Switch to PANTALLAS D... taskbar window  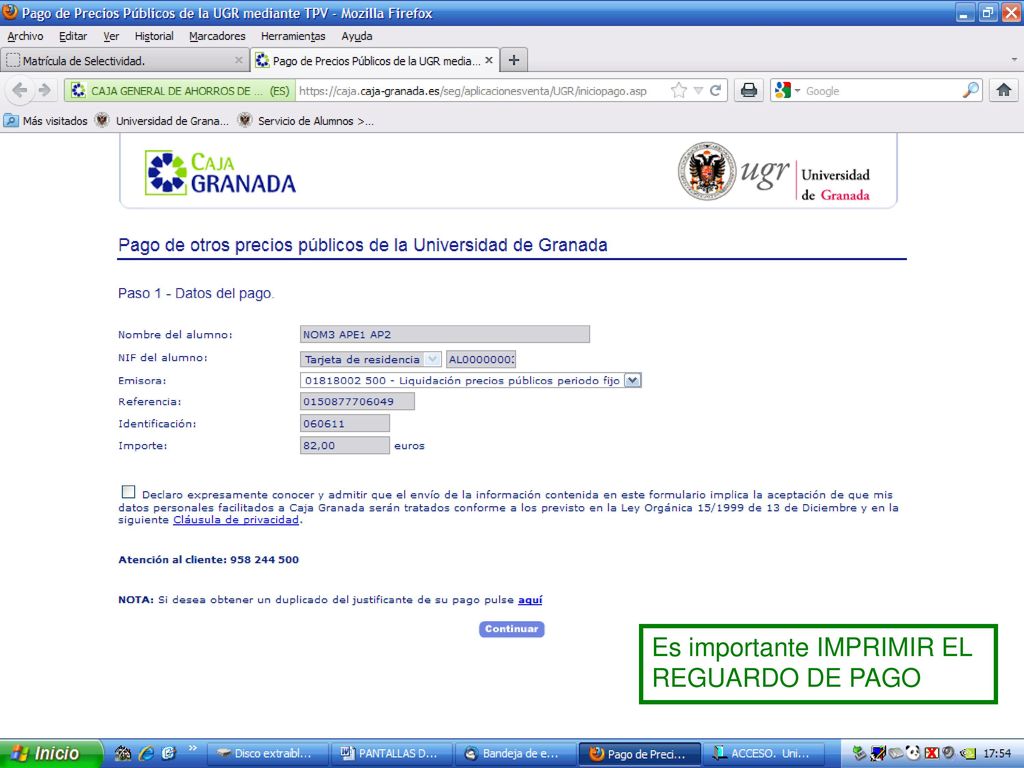(392, 754)
